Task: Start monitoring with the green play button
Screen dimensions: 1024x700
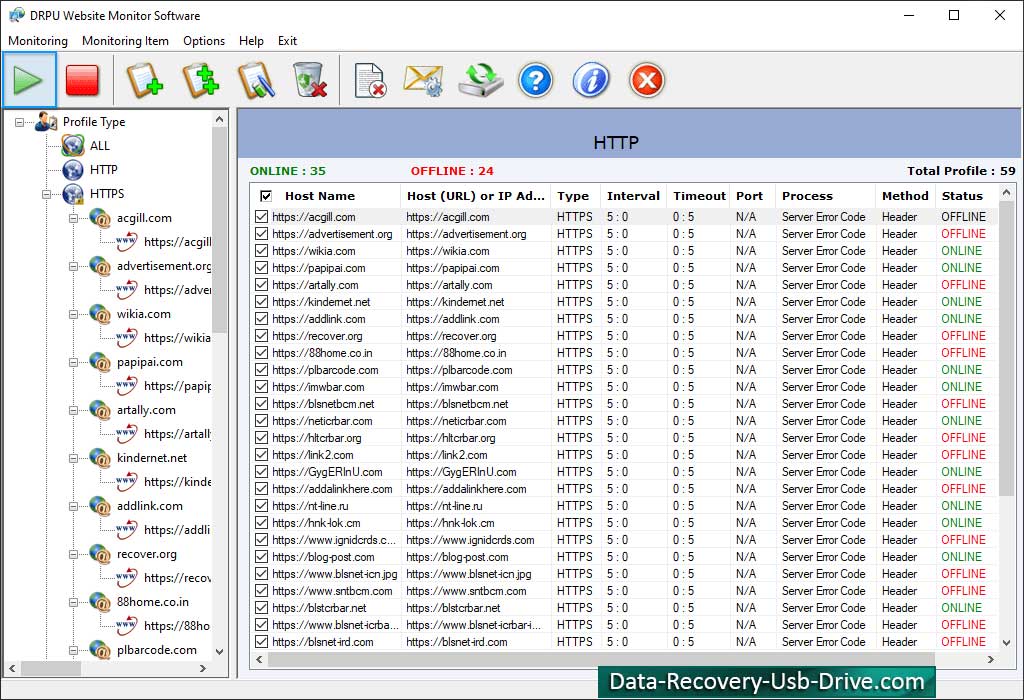Action: [29, 80]
